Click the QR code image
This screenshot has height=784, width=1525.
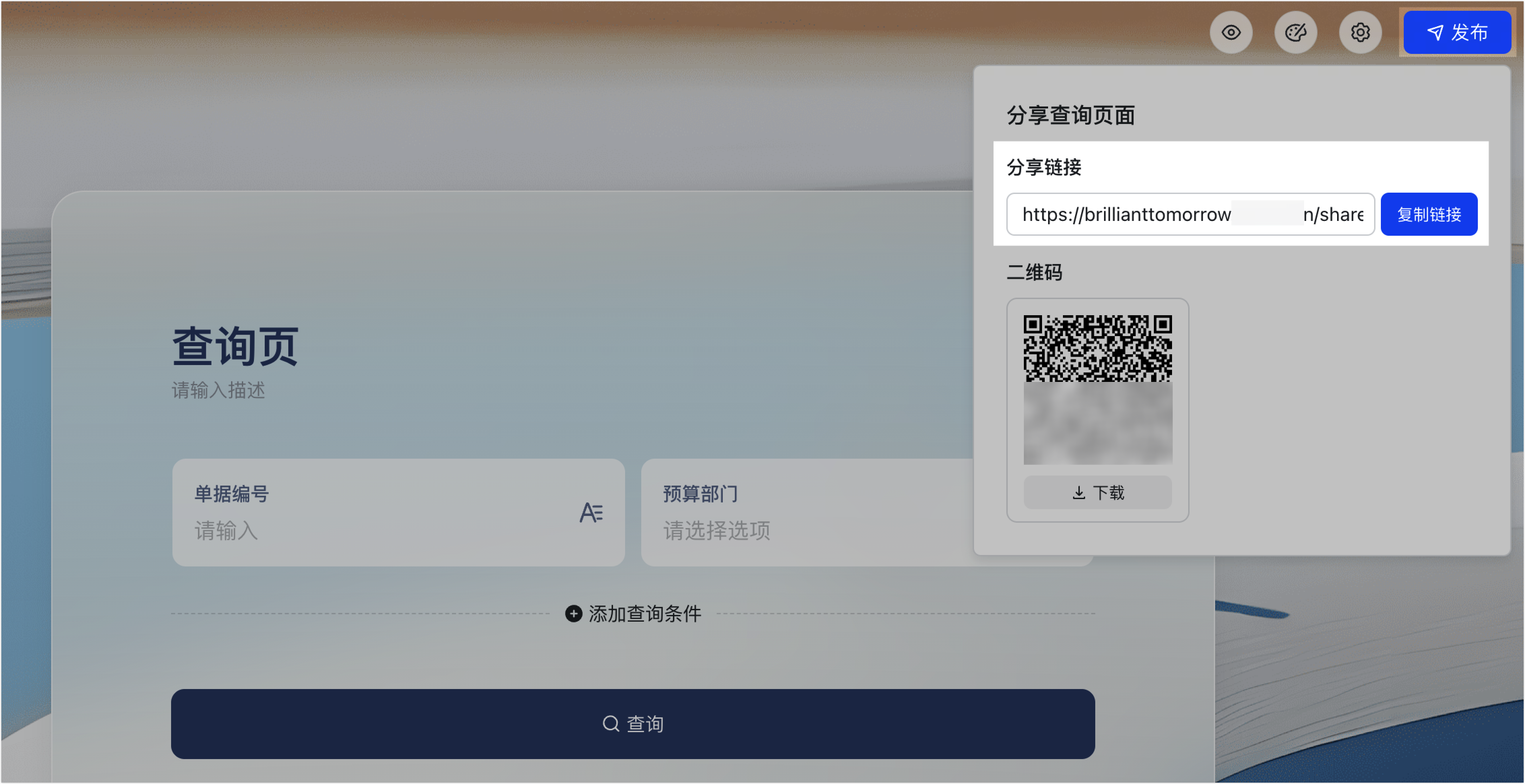click(x=1098, y=389)
